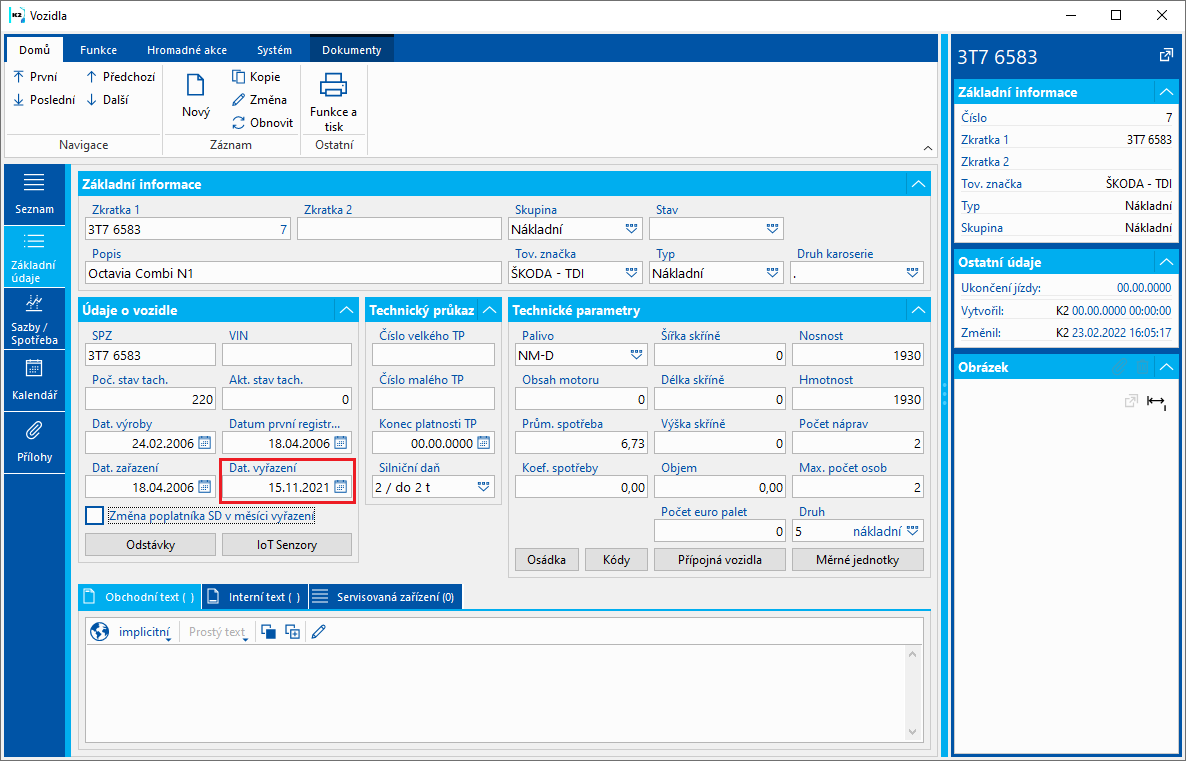This screenshot has width=1186, height=761.
Task: Copy the record using Kopie
Action: [256, 76]
